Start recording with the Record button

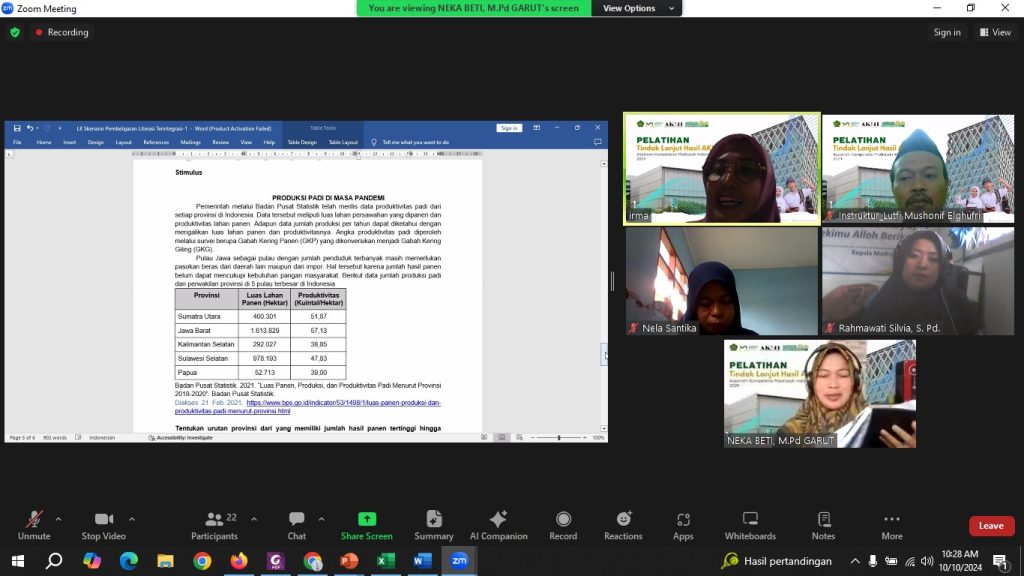tap(563, 523)
